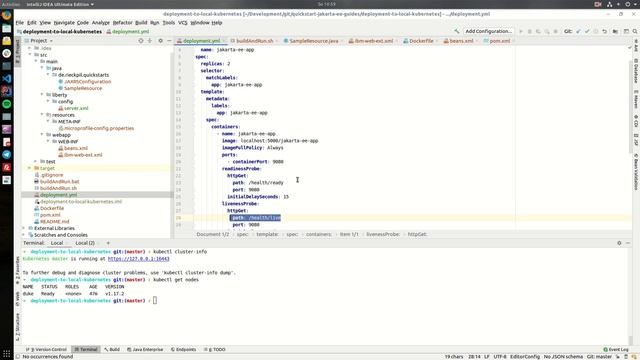Click the Git update project icon

[578, 31]
